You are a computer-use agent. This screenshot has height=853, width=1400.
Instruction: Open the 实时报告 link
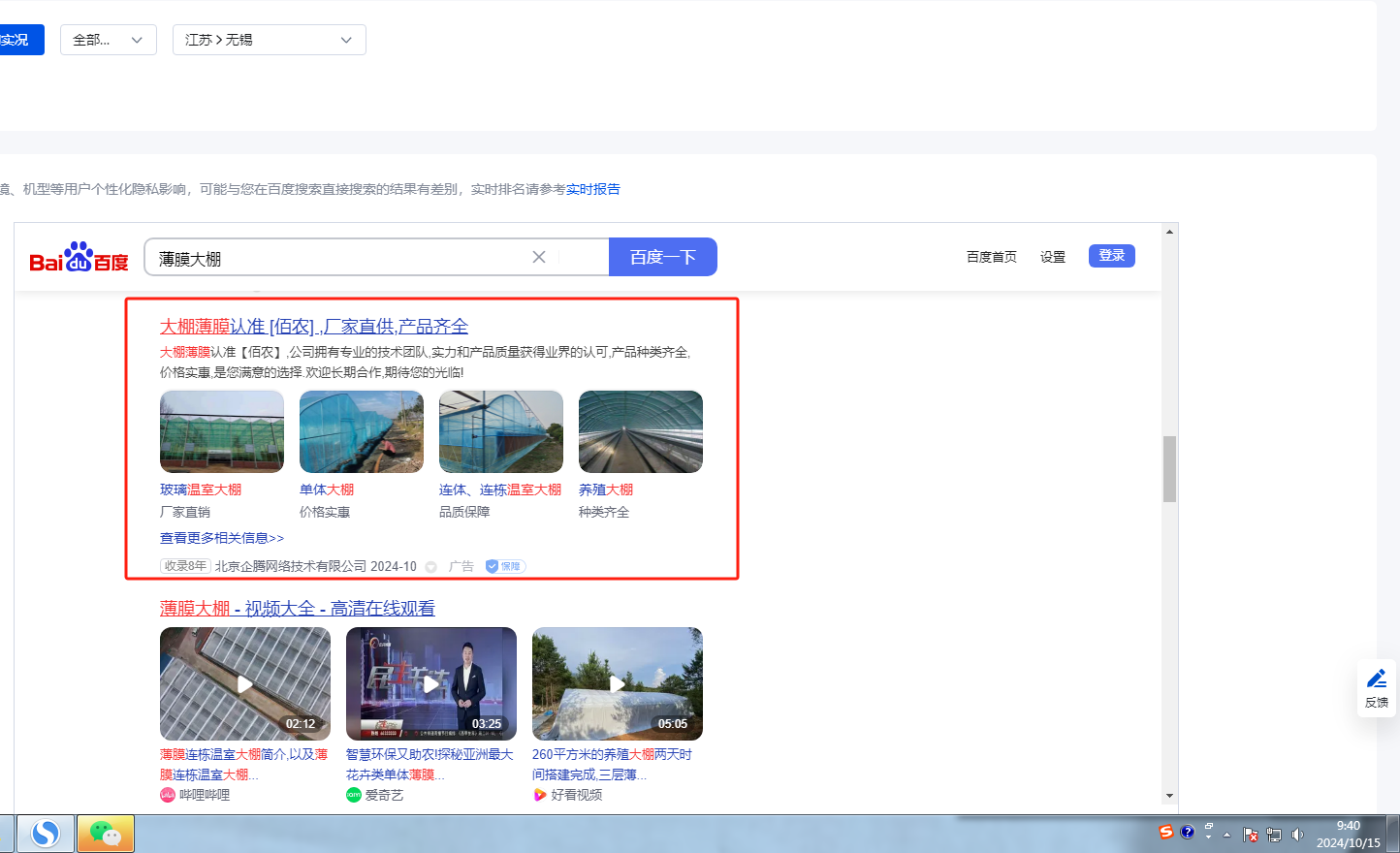pyautogui.click(x=593, y=189)
